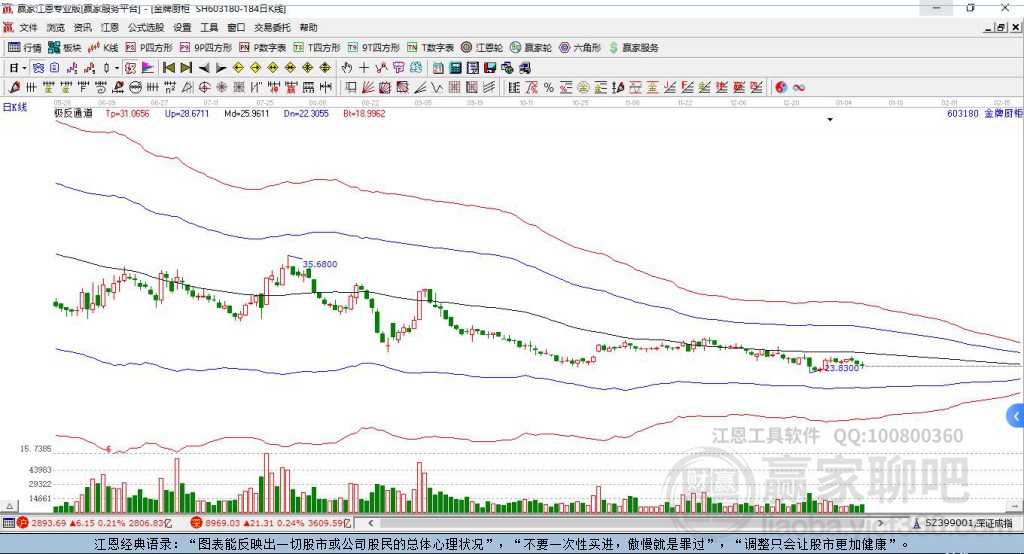Open the 公式选股 menu

(146, 27)
